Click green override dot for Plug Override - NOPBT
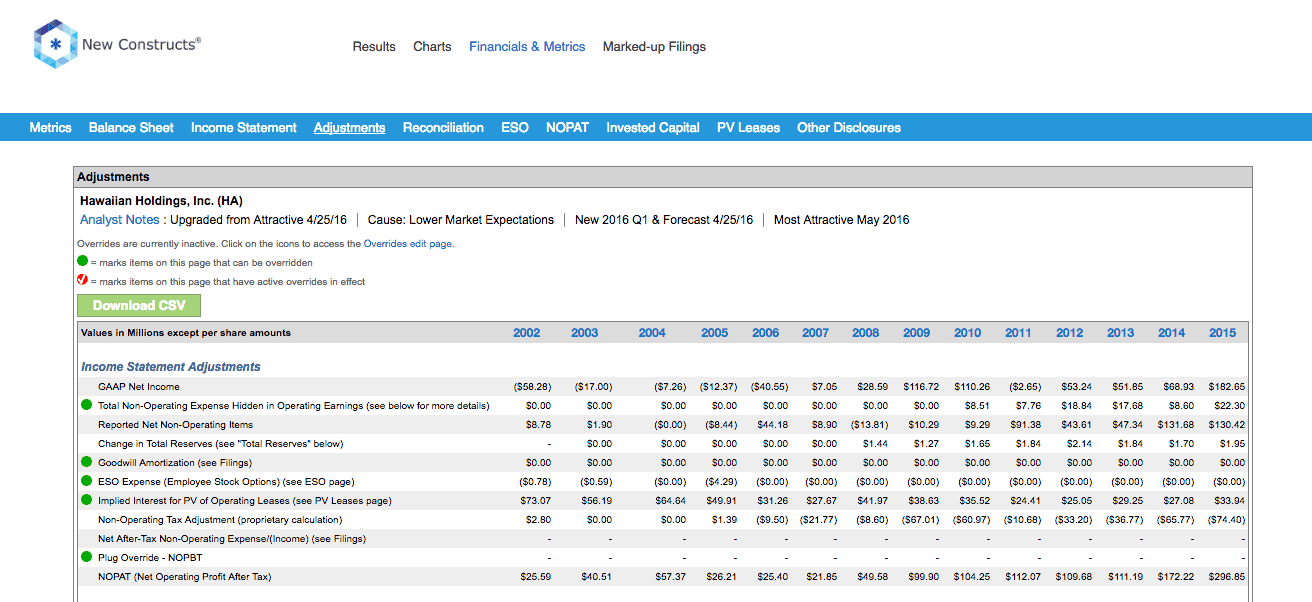Screen dimensions: 1312x602 [86, 558]
